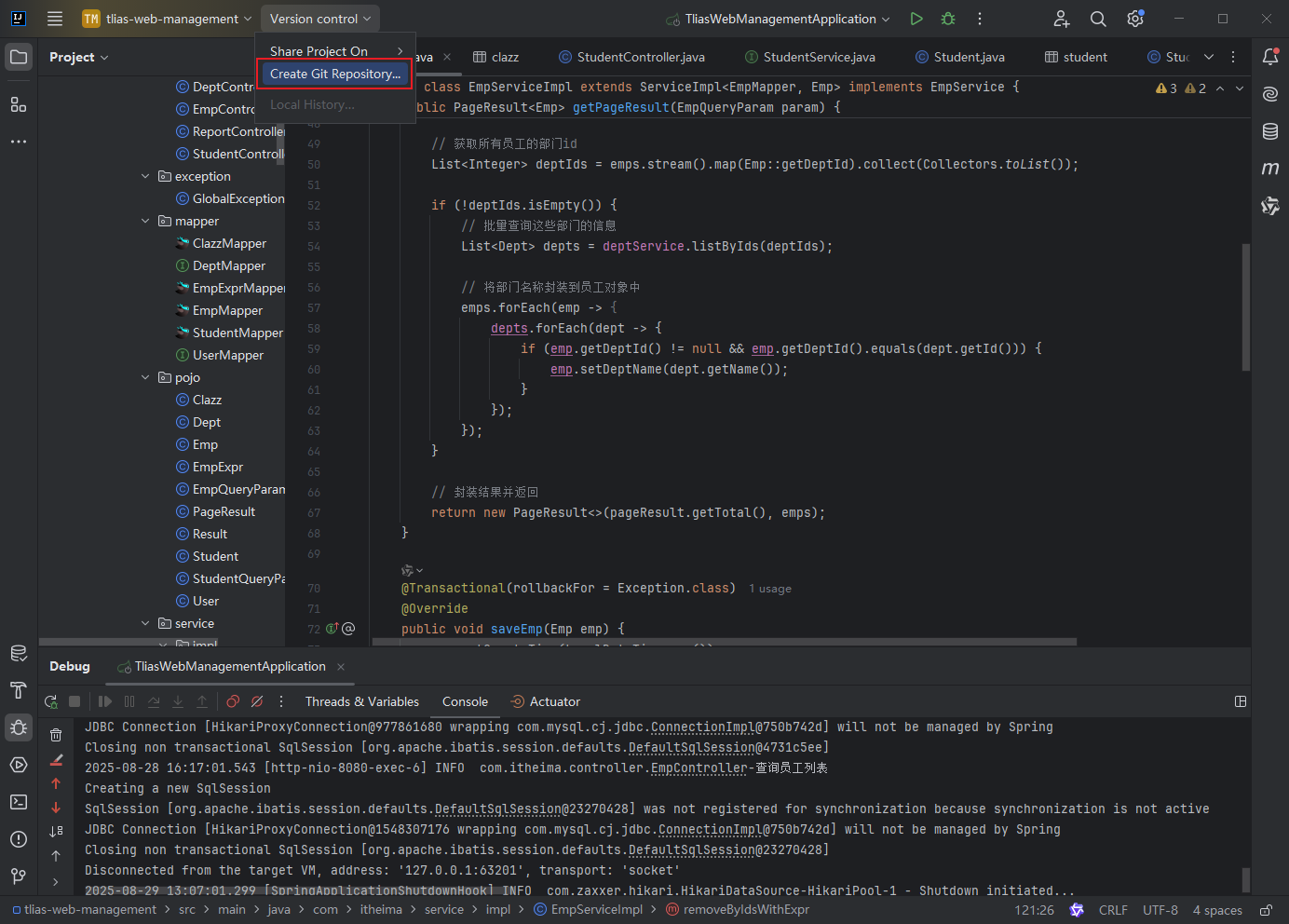Toggle the Debug tool window button

[x=19, y=727]
